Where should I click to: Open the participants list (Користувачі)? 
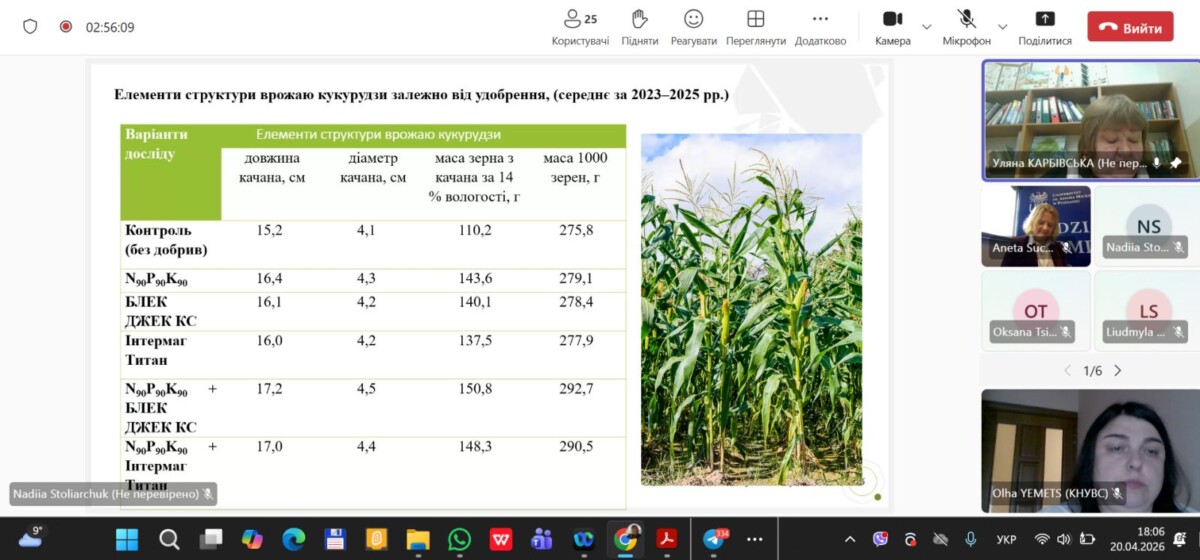pyautogui.click(x=580, y=27)
